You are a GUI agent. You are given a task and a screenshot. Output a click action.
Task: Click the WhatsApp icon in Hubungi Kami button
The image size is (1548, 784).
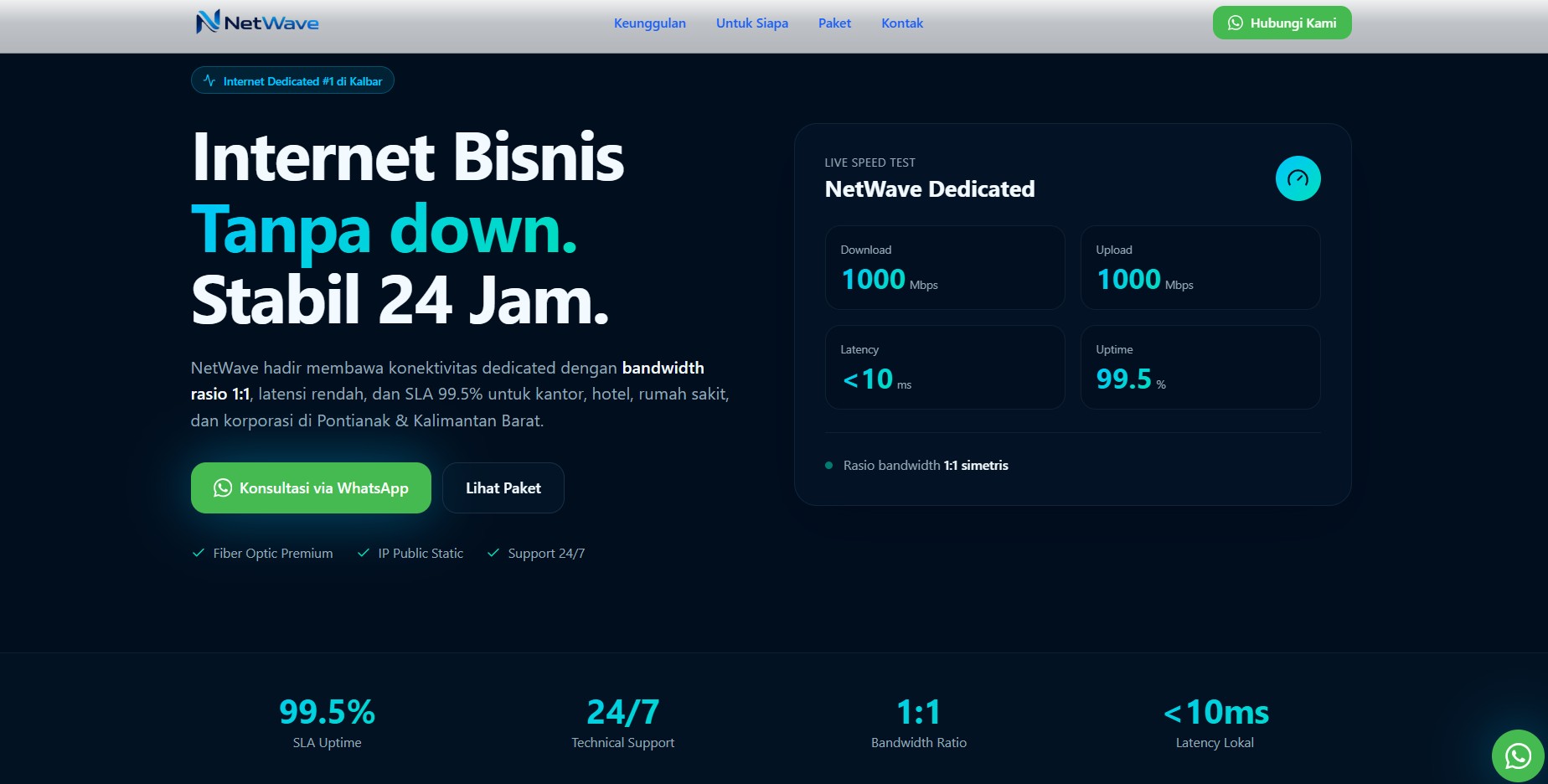[x=1236, y=23]
